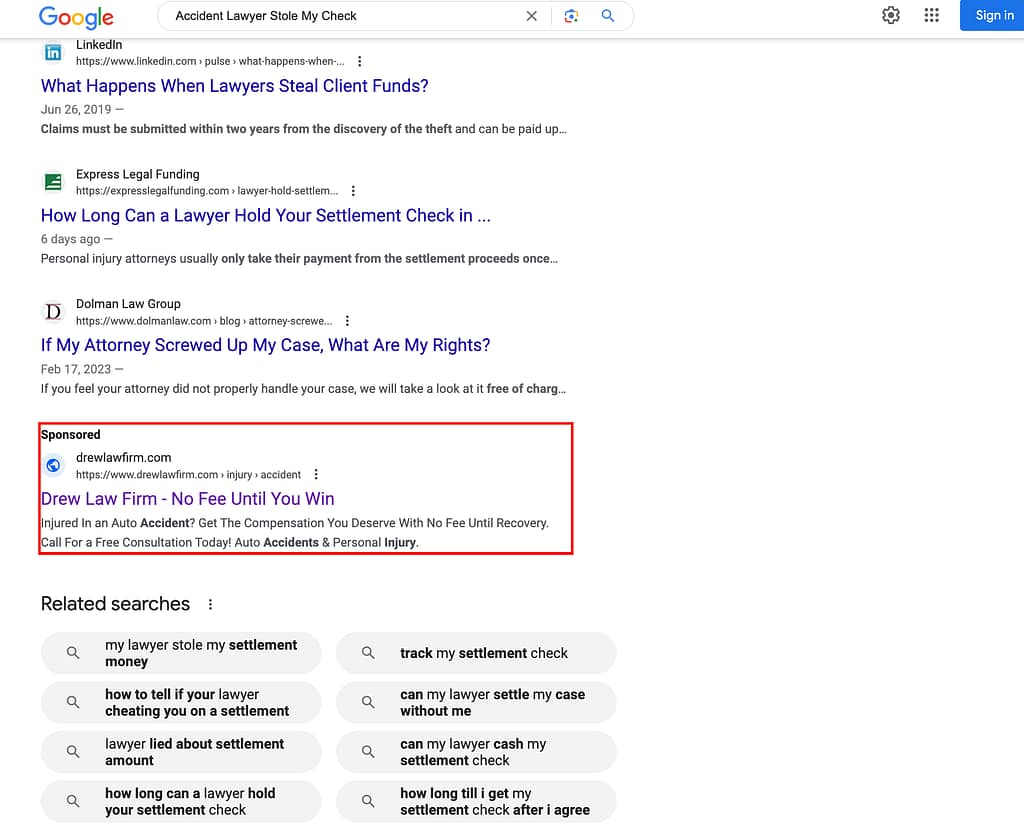Open three-dot menu beside Express Legal Funding URL
Screen dimensions: 1024x840
tap(353, 191)
